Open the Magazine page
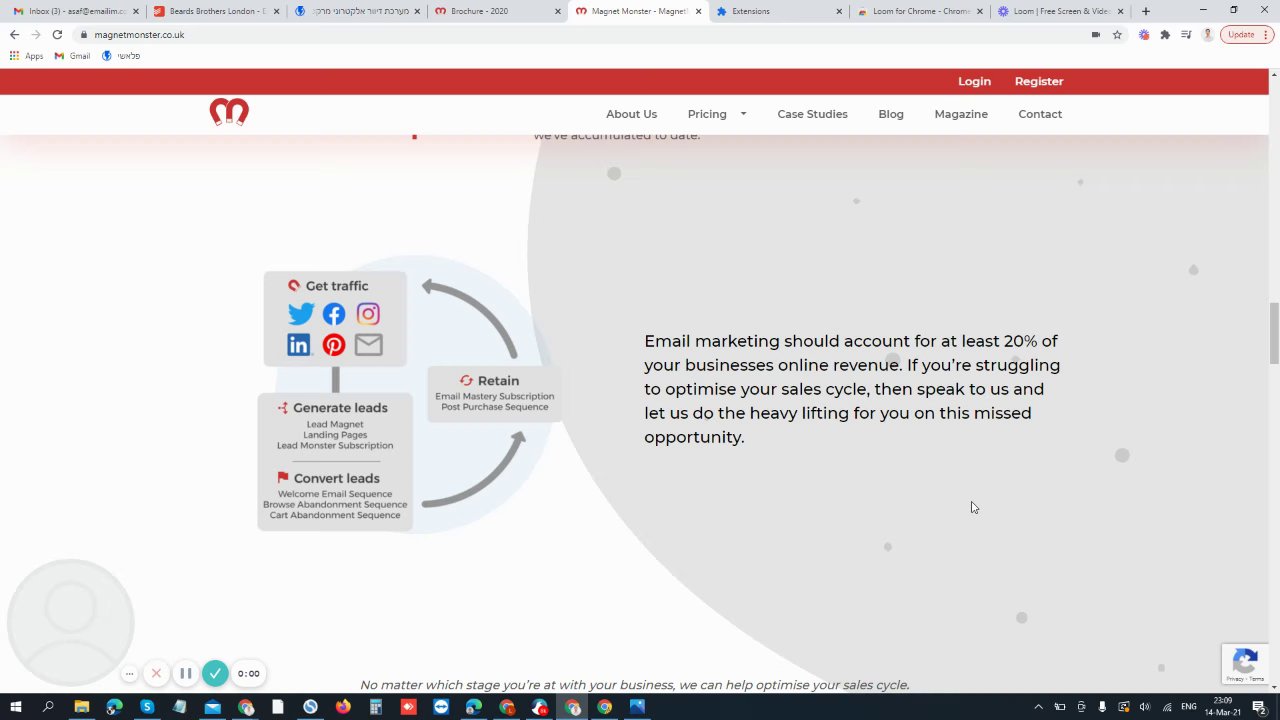Viewport: 1280px width, 720px height. [961, 114]
